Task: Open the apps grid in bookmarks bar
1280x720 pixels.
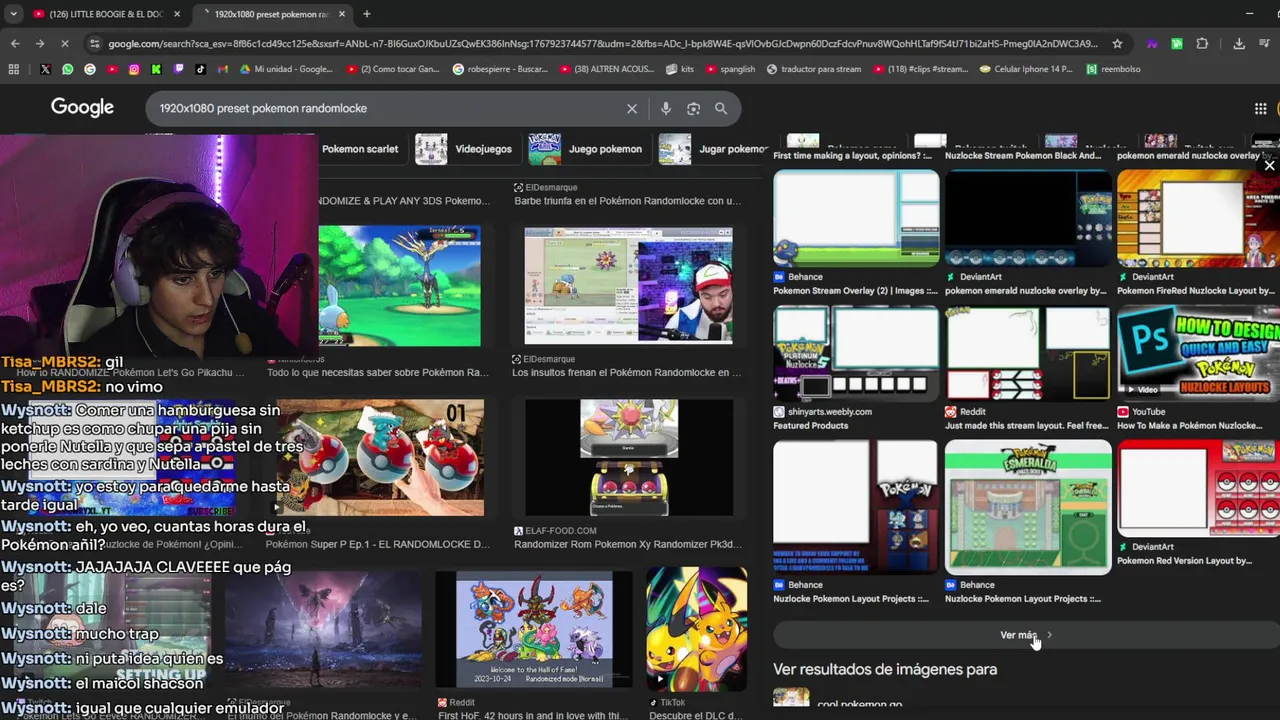Action: coord(13,69)
